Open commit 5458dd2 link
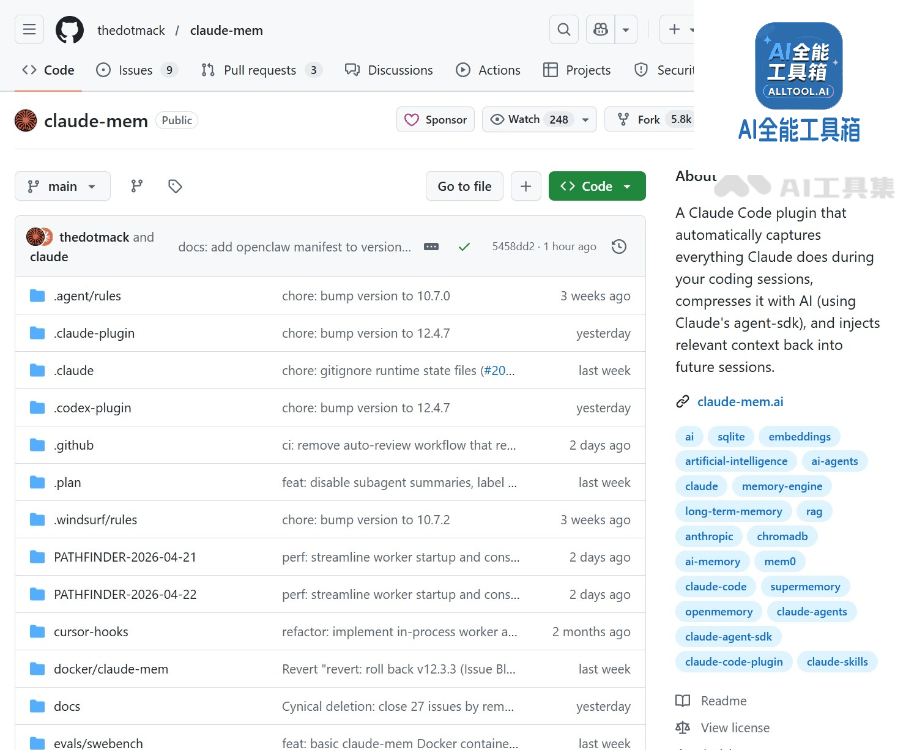Viewport: 900px width, 750px height. (513, 246)
